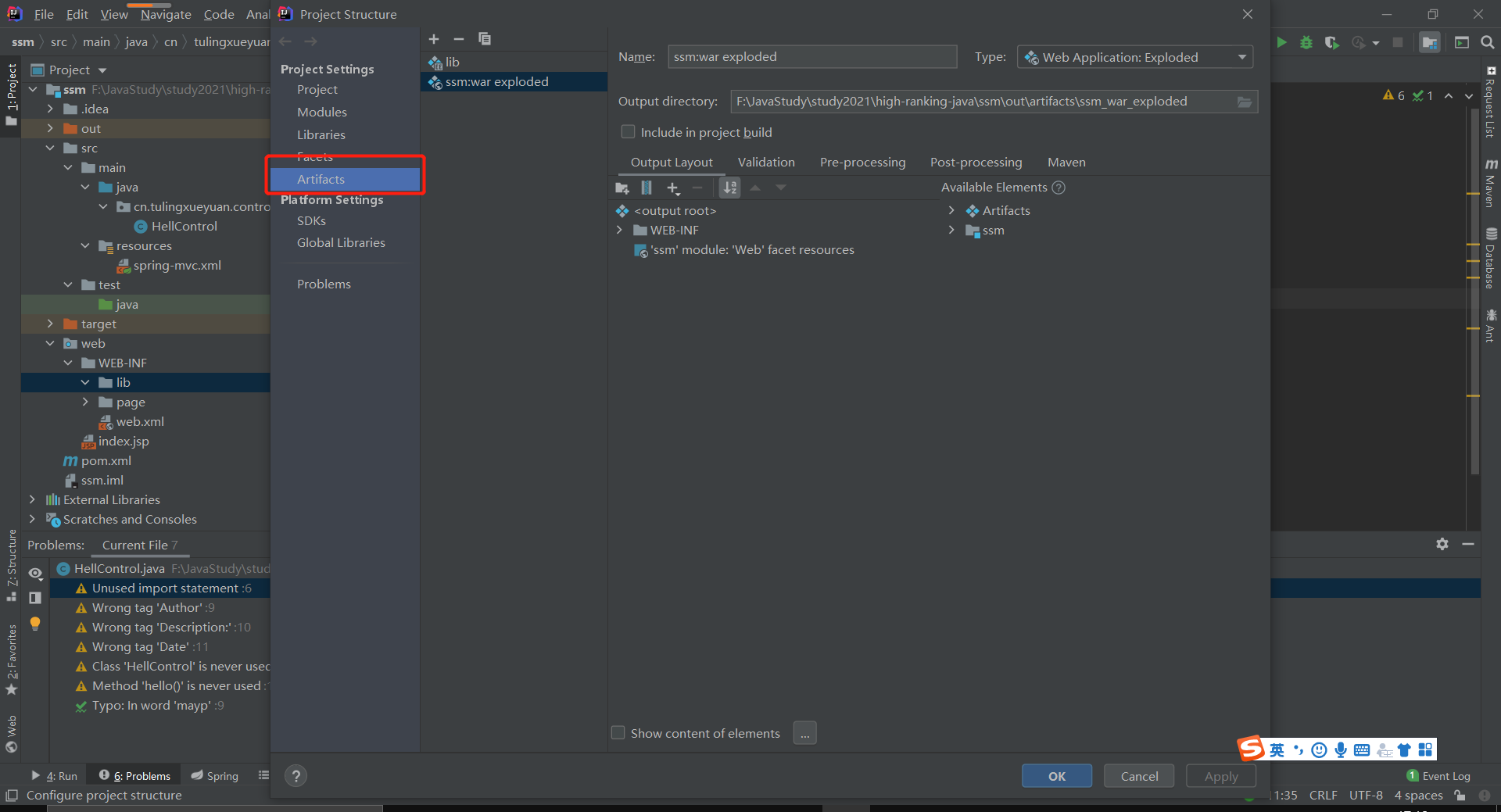Copy the selected artifact with the copy icon
This screenshot has height=812, width=1501.
point(484,38)
